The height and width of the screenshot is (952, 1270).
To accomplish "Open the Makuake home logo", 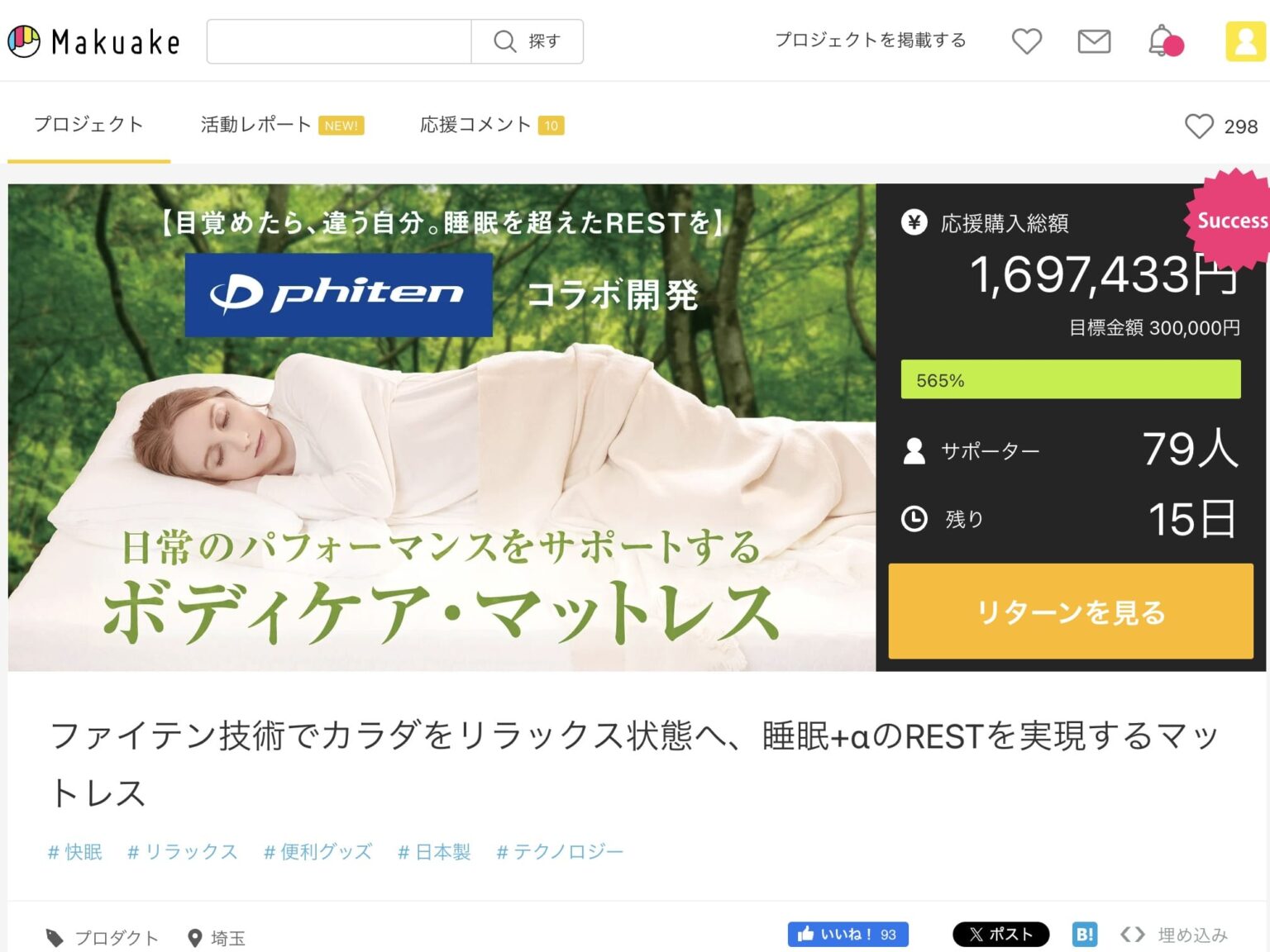I will pyautogui.click(x=93, y=41).
